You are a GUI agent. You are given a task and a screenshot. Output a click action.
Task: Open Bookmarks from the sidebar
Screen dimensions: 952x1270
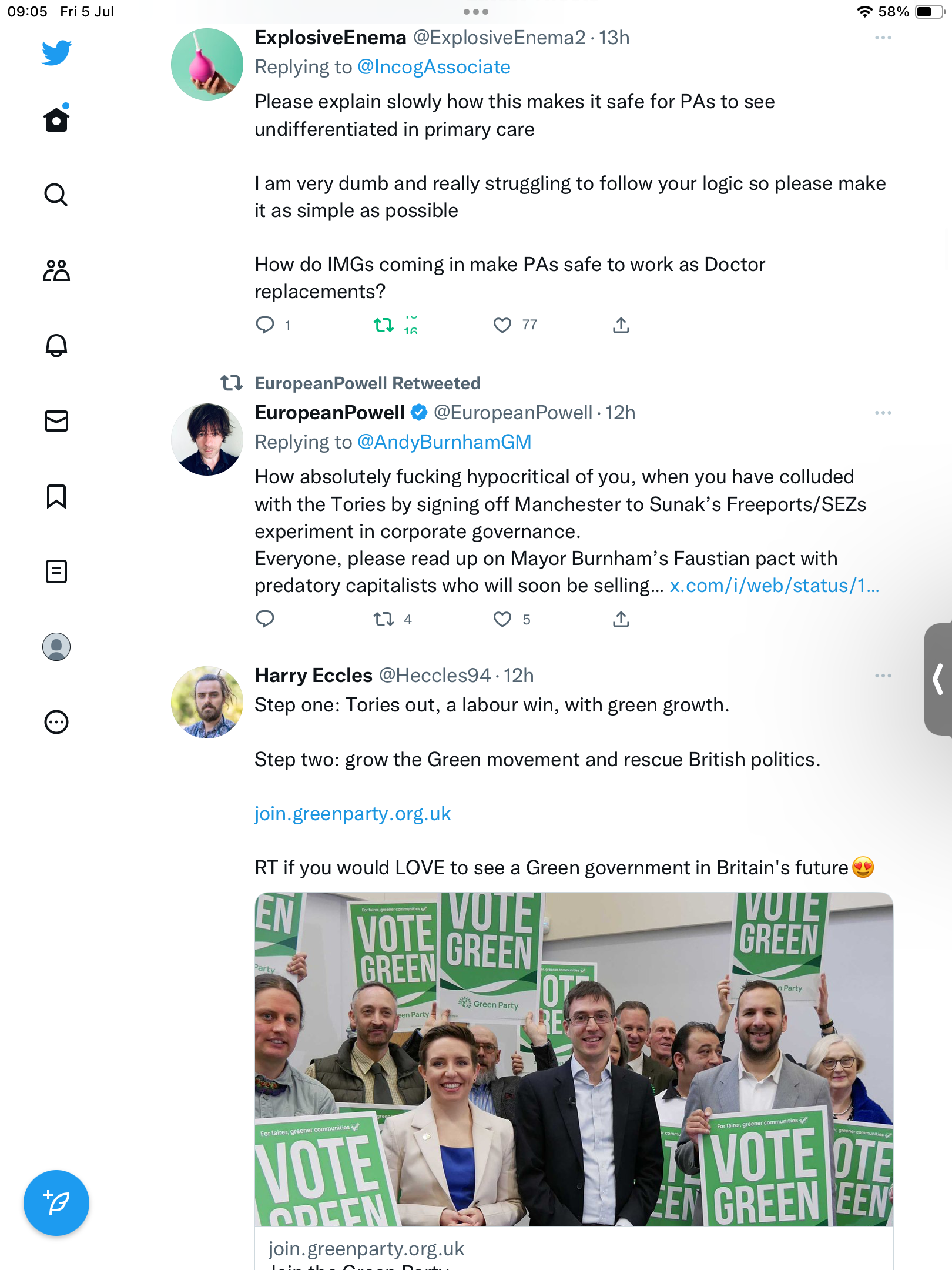(56, 496)
